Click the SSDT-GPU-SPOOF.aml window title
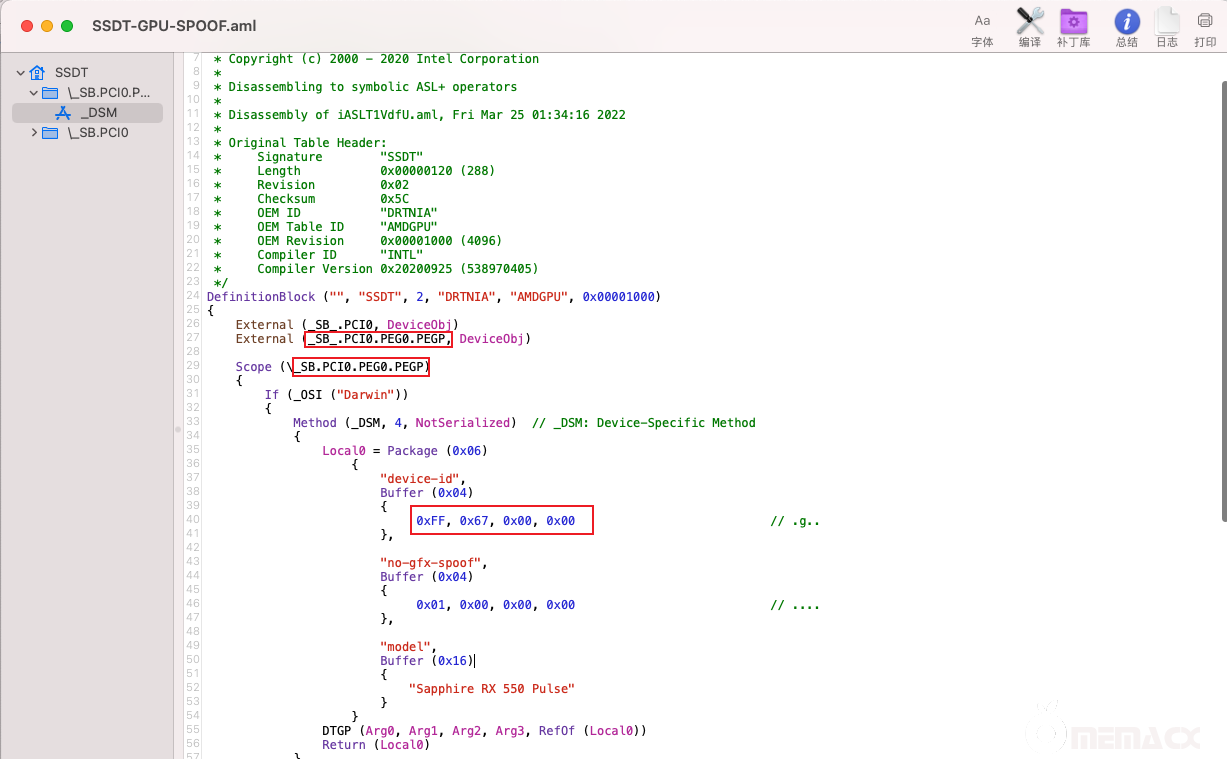 pyautogui.click(x=174, y=25)
